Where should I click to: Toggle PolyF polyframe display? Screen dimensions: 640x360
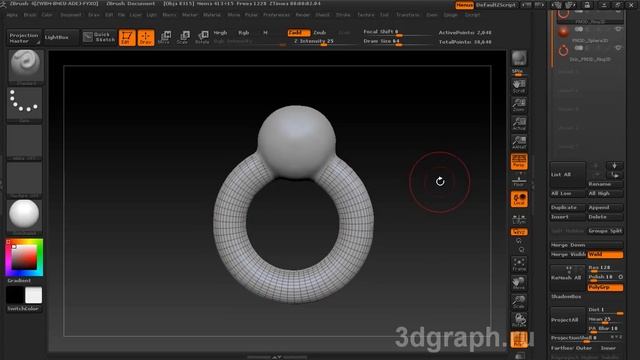click(519, 340)
